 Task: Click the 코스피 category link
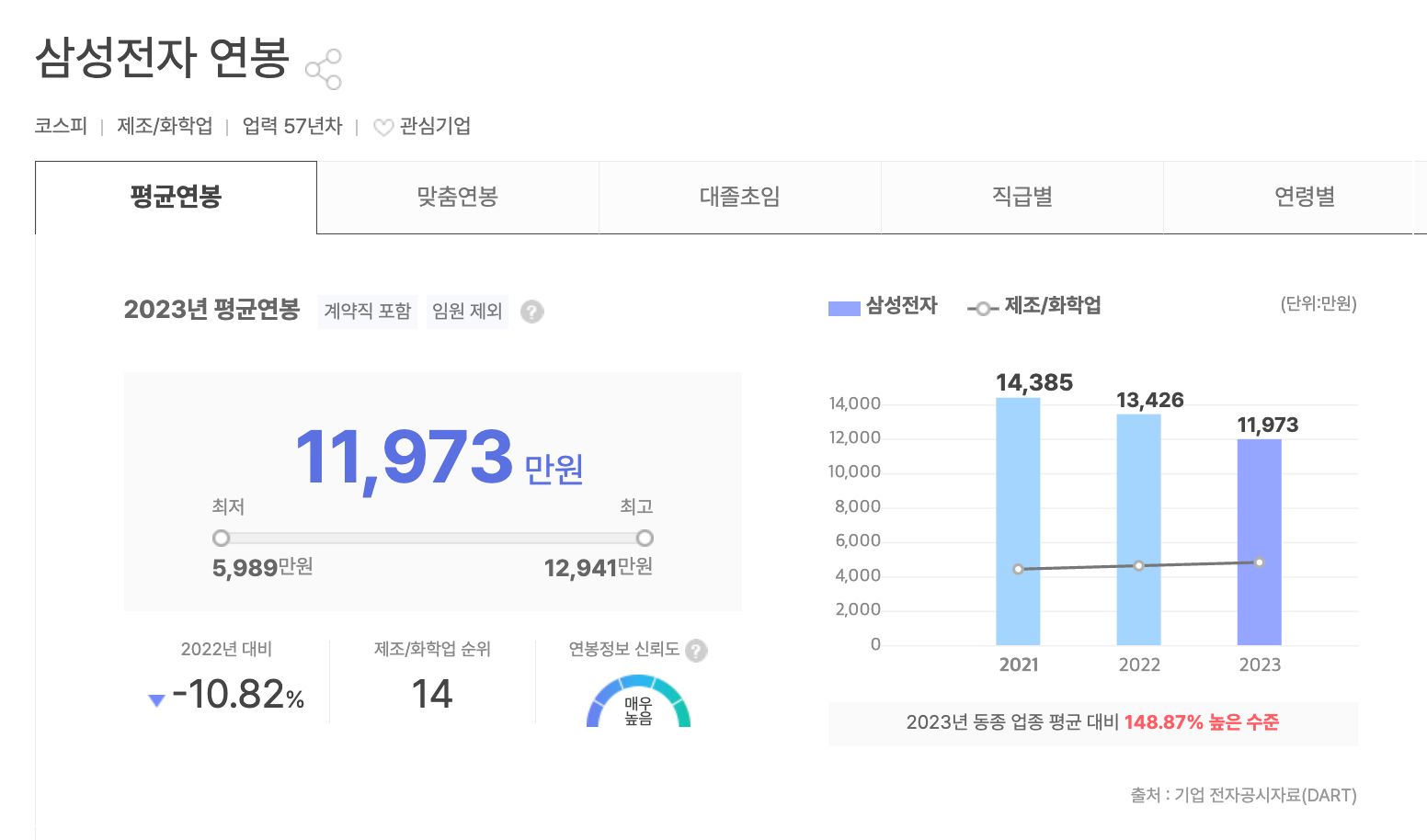click(61, 126)
